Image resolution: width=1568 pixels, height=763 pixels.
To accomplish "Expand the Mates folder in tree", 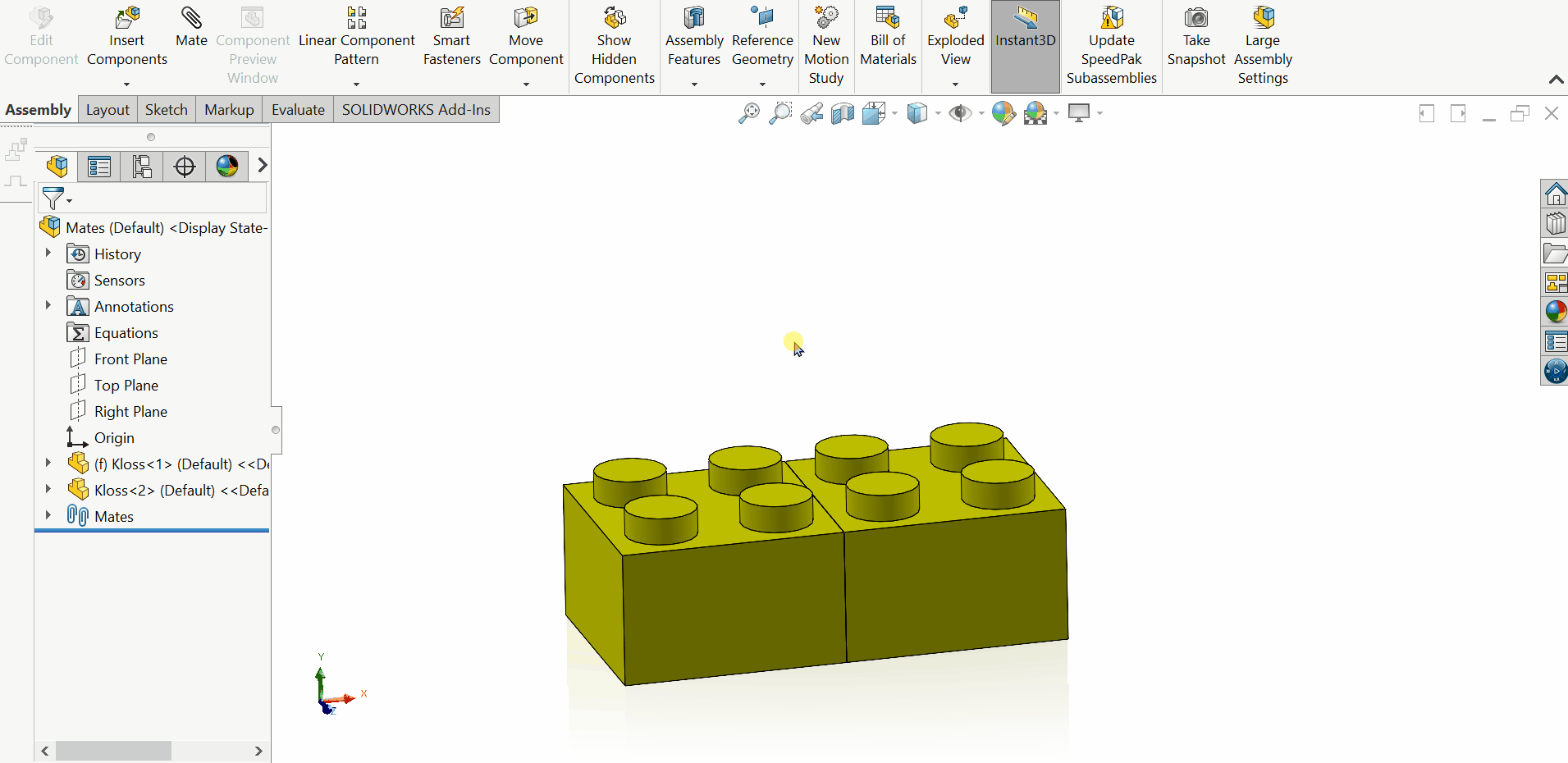I will click(48, 515).
